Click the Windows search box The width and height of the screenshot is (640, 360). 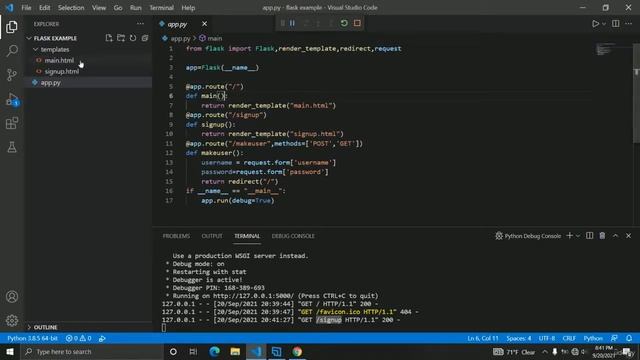point(92,351)
